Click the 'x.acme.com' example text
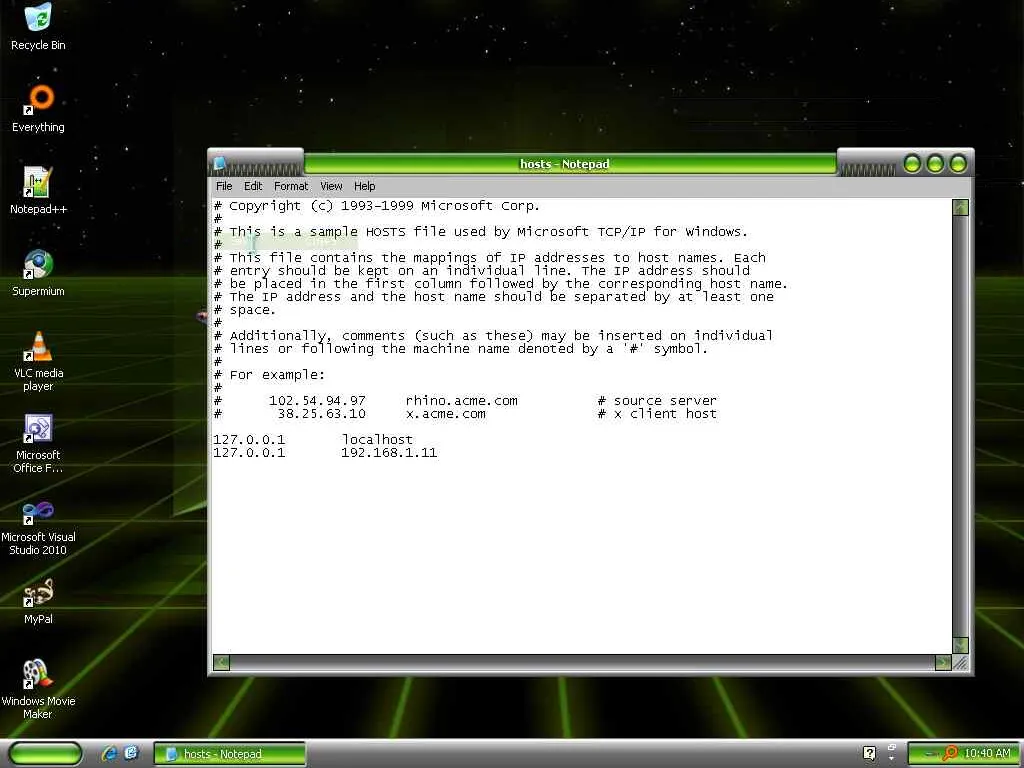This screenshot has height=768, width=1024. coord(445,413)
